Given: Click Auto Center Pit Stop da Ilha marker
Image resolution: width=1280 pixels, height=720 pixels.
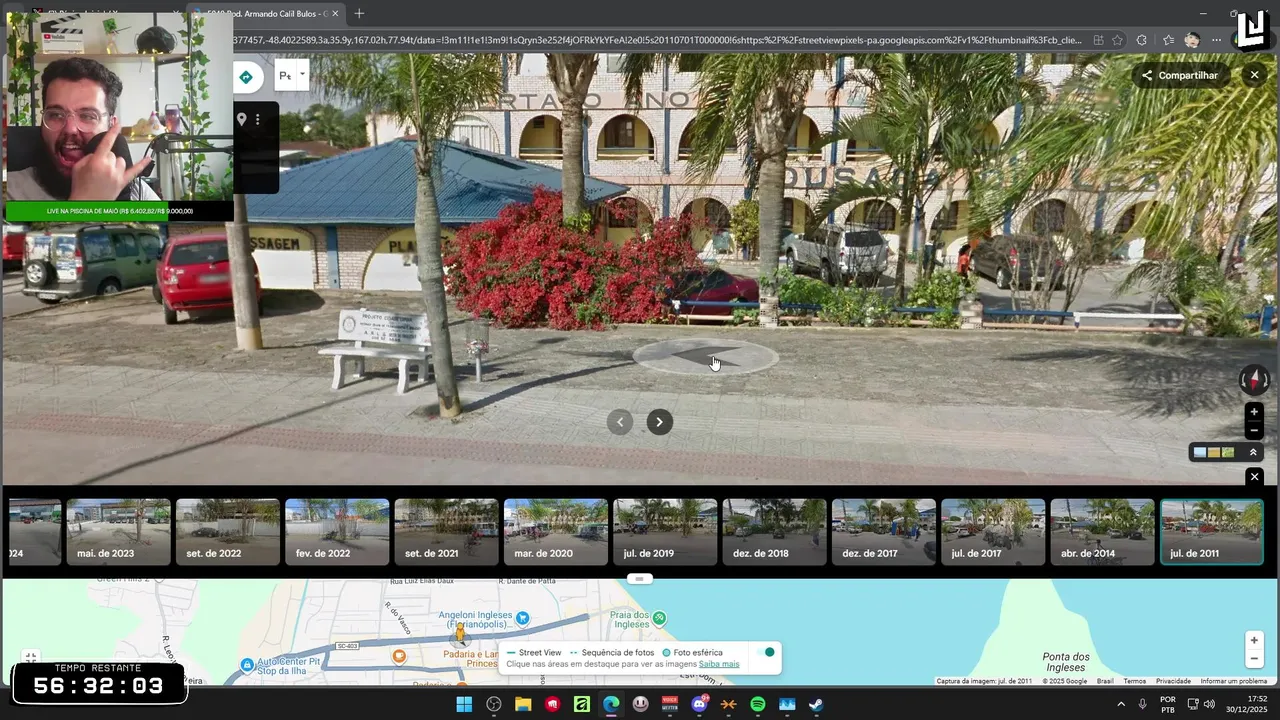Looking at the screenshot, I should click(x=247, y=664).
